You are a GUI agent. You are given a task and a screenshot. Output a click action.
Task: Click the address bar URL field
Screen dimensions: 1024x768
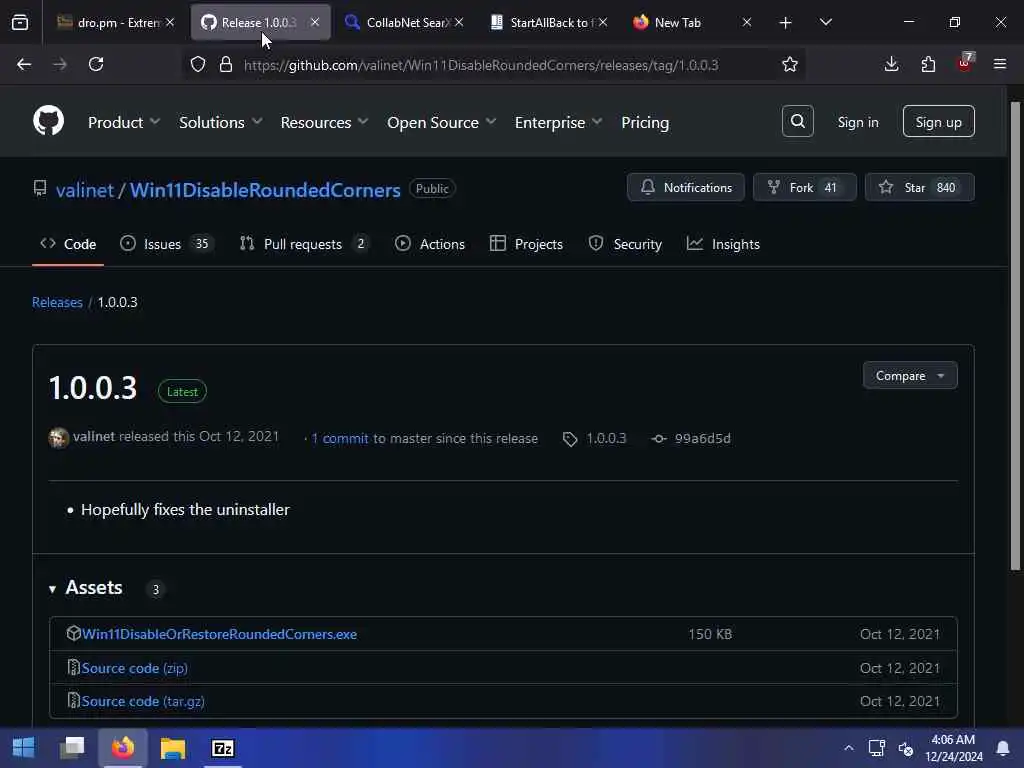(481, 65)
